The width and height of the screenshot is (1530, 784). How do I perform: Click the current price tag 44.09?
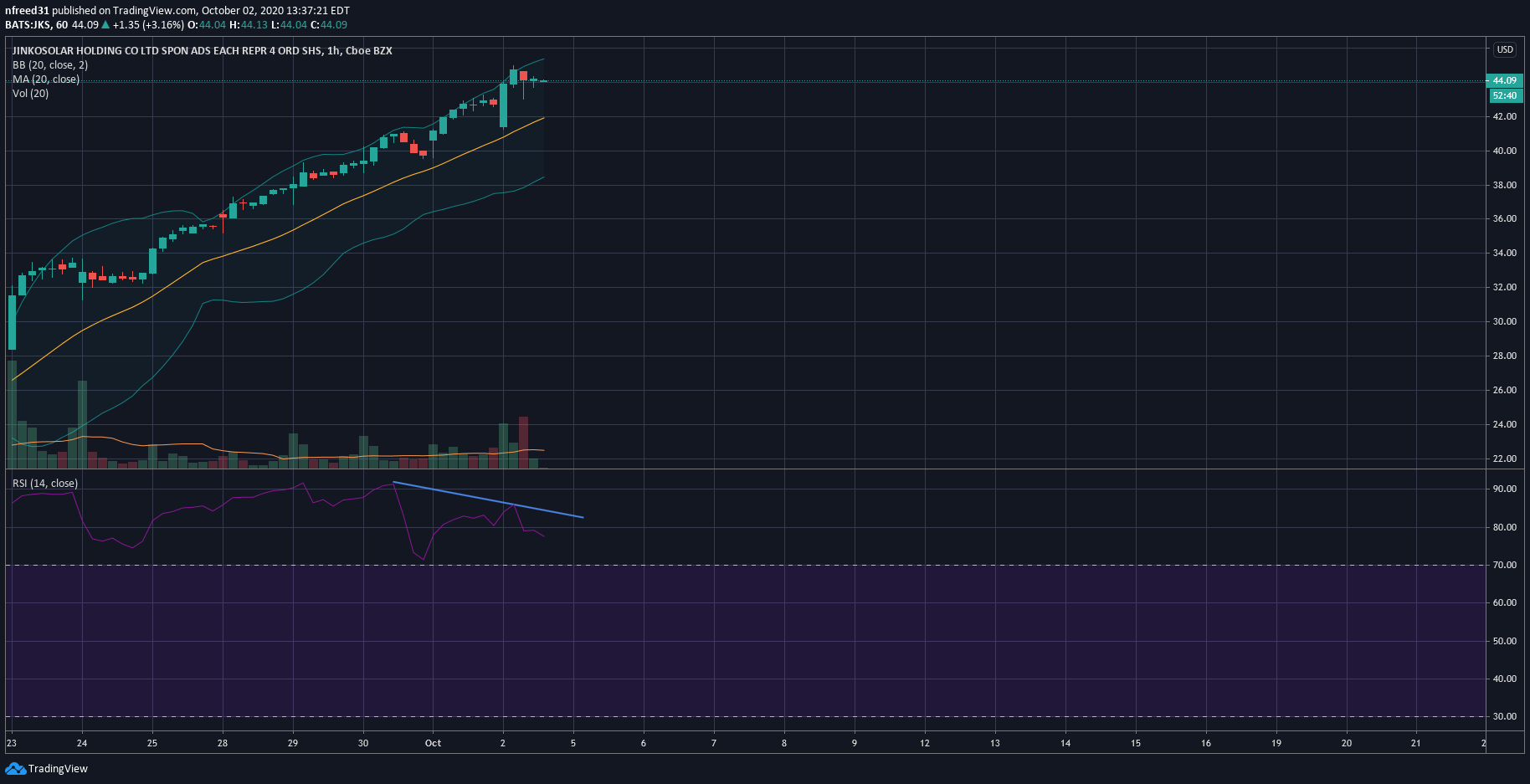[1504, 80]
